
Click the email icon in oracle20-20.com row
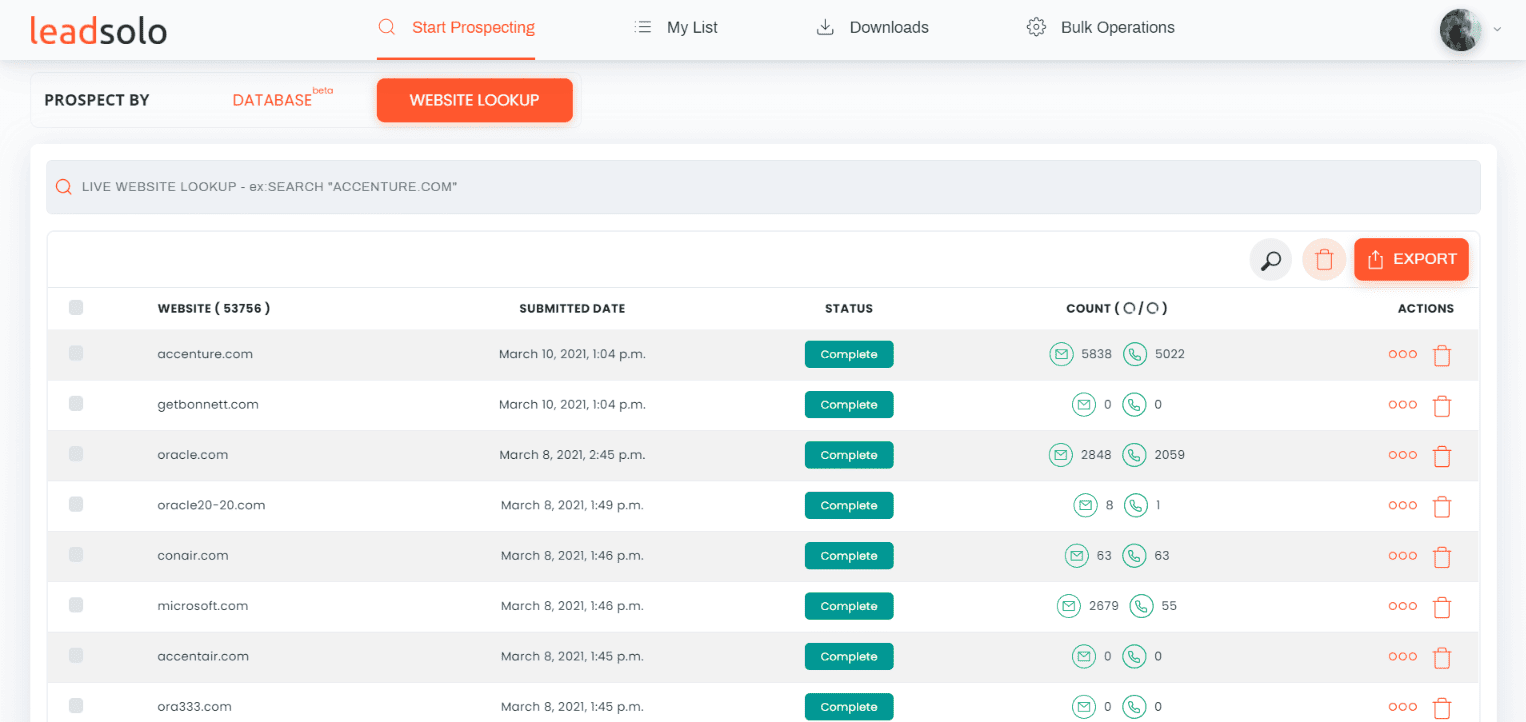[x=1085, y=506]
